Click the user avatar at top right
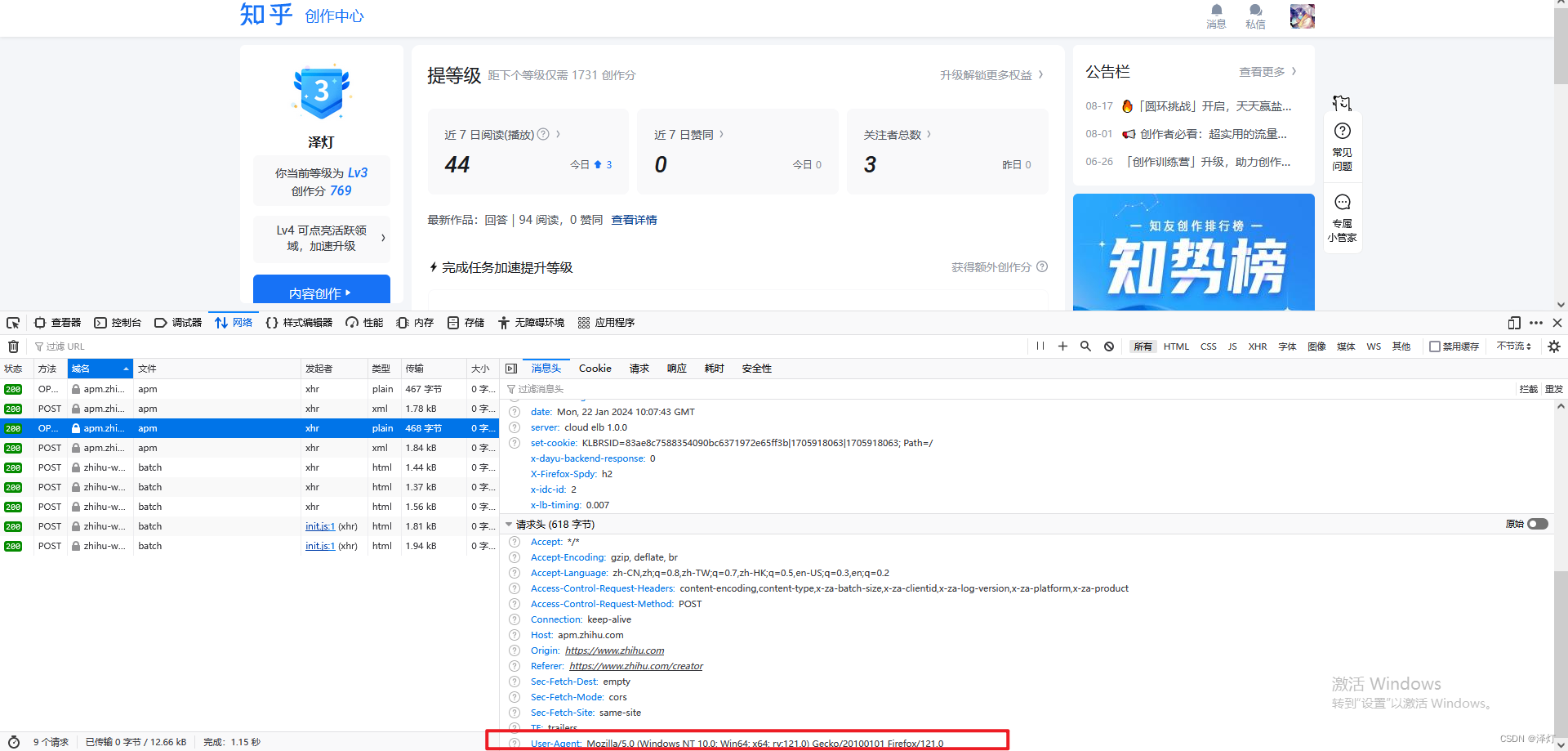 (x=1303, y=16)
